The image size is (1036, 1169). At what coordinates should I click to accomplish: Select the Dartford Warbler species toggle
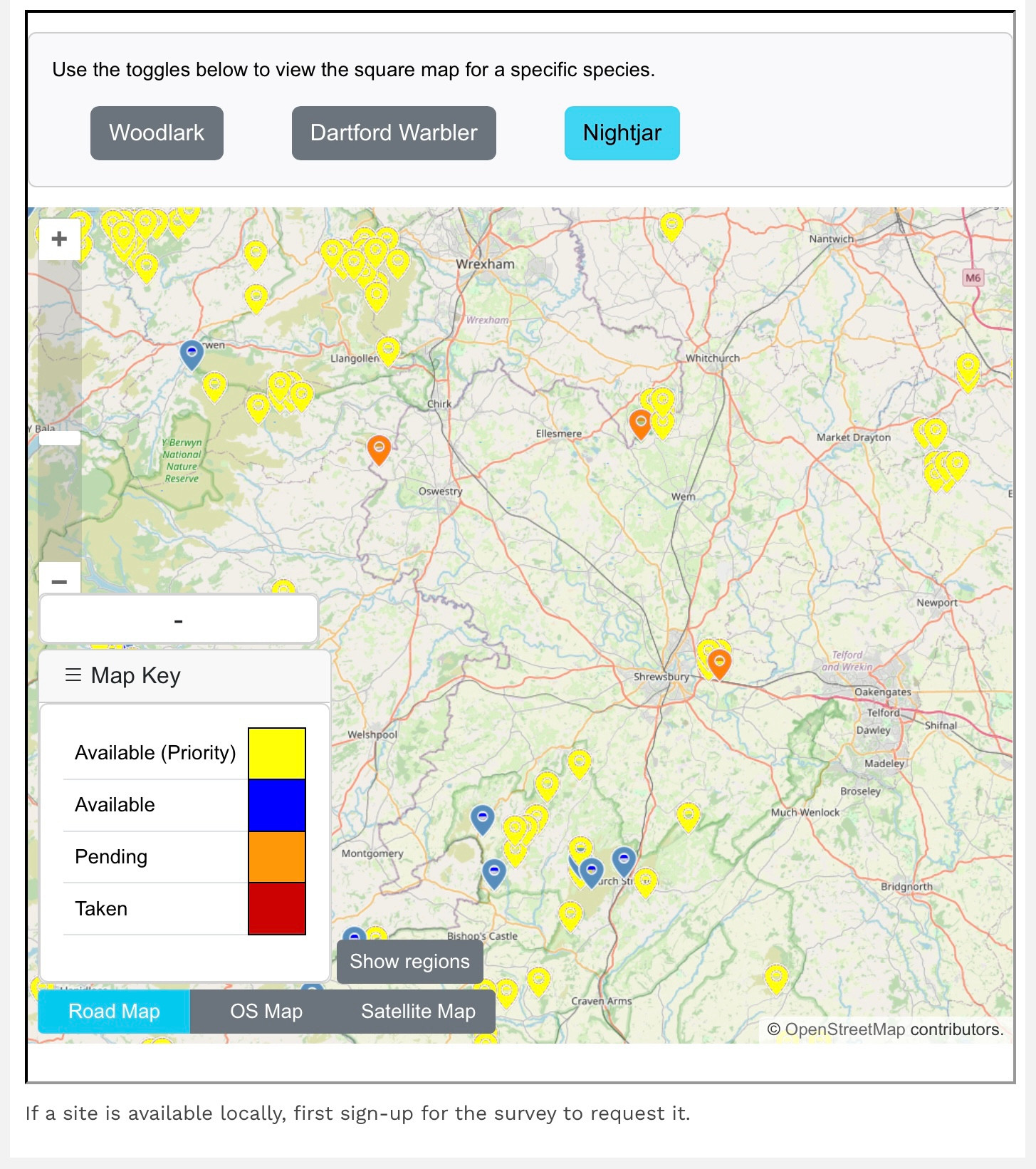(394, 133)
